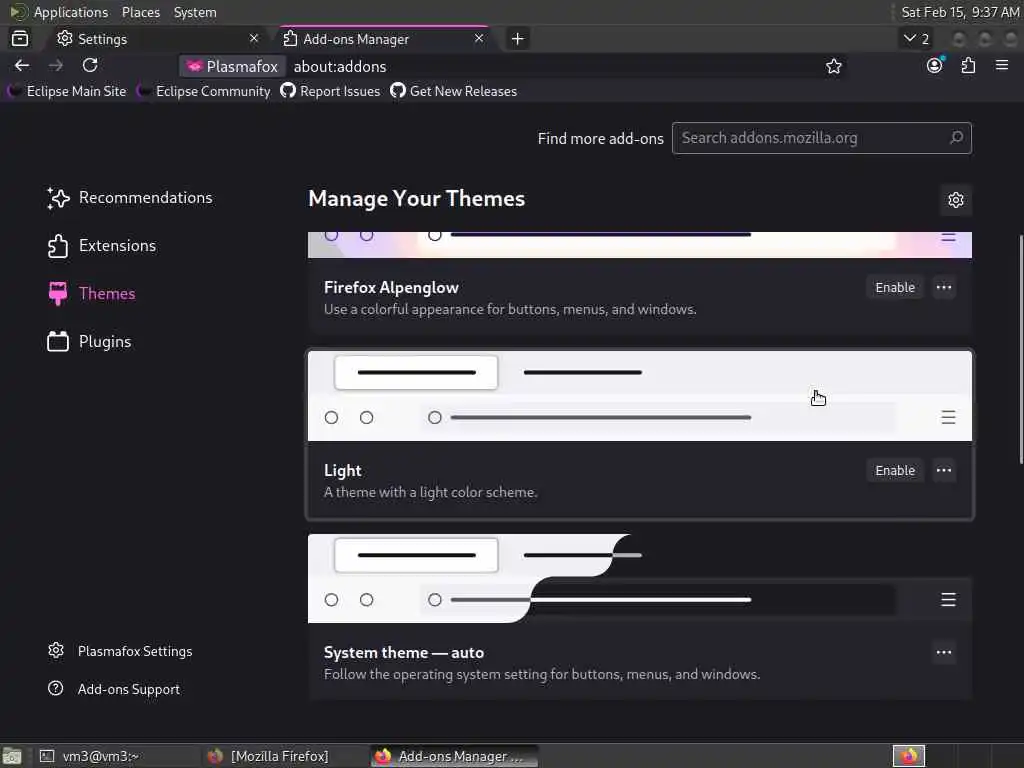Screen dimensions: 1024x768
Task: Open the application hamburger menu
Action: tap(1002, 65)
